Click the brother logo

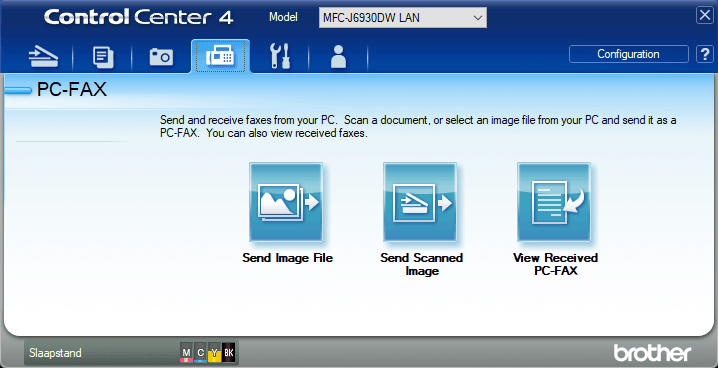click(x=652, y=352)
